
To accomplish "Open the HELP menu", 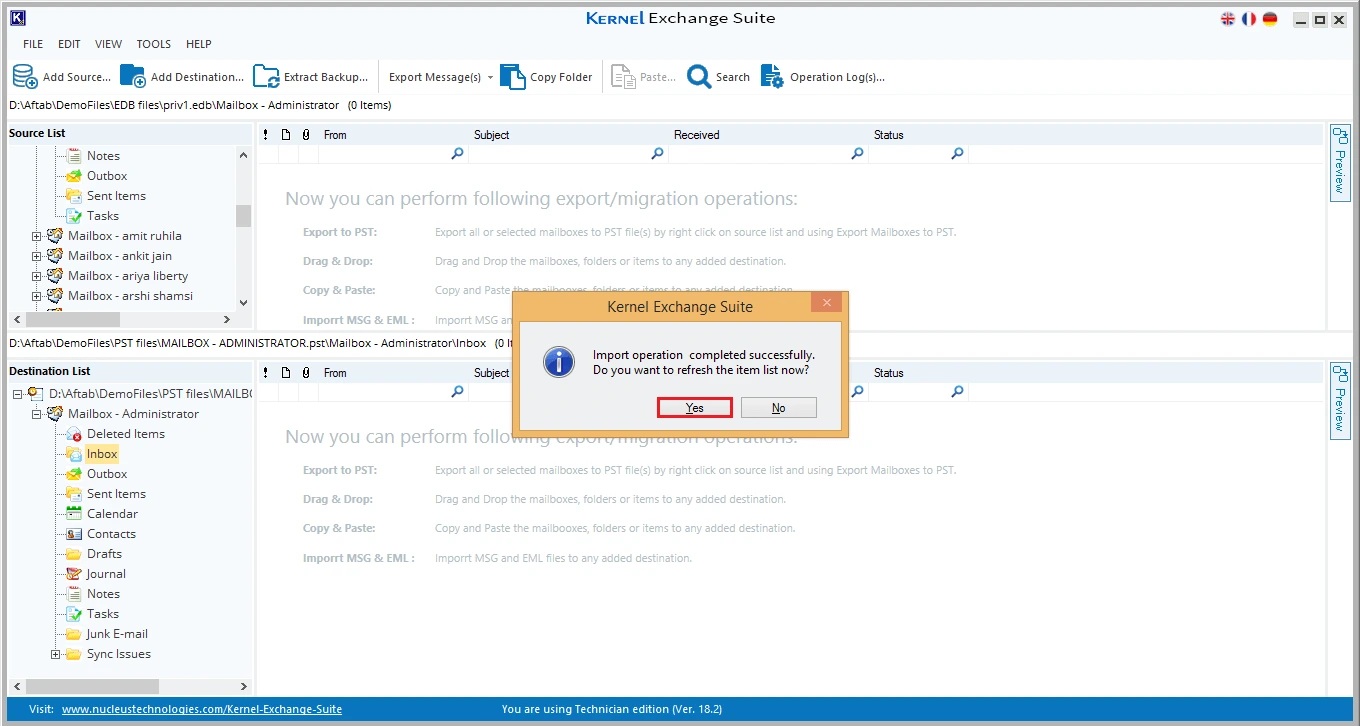I will coord(199,44).
